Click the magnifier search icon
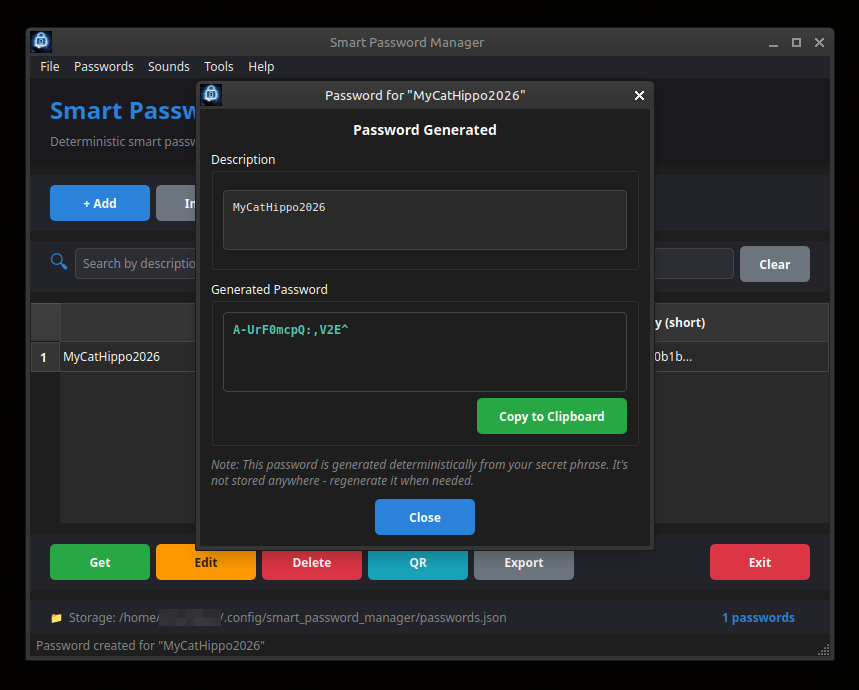Screen dimensions: 859x690 pyautogui.click(x=59, y=261)
